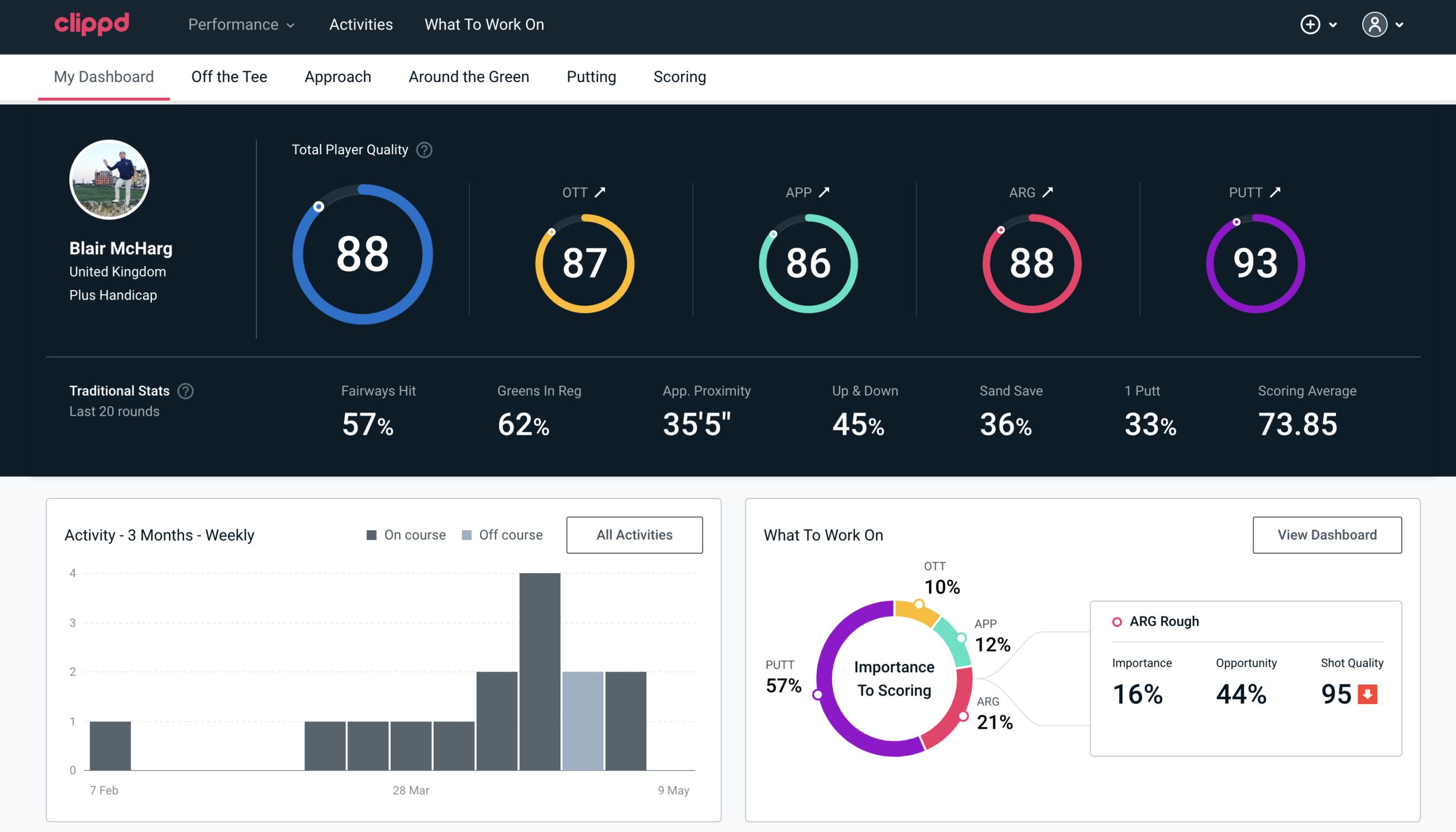The width and height of the screenshot is (1456, 832).
Task: Click View Dashboard button
Action: [1326, 534]
